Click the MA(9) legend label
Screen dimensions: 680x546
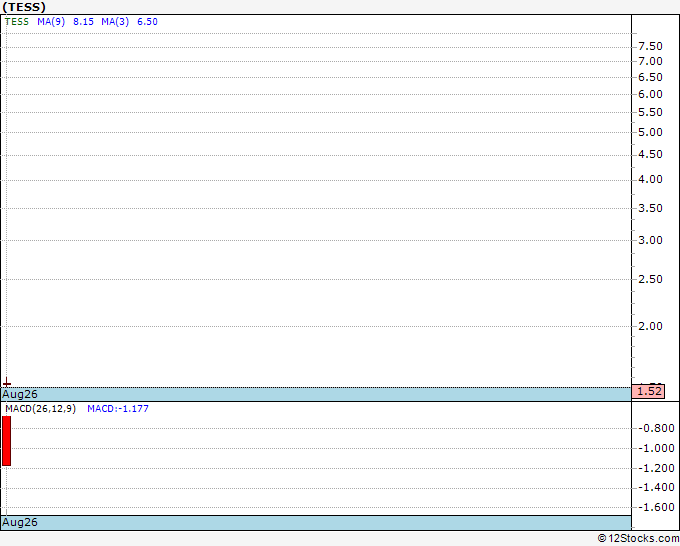coord(51,22)
